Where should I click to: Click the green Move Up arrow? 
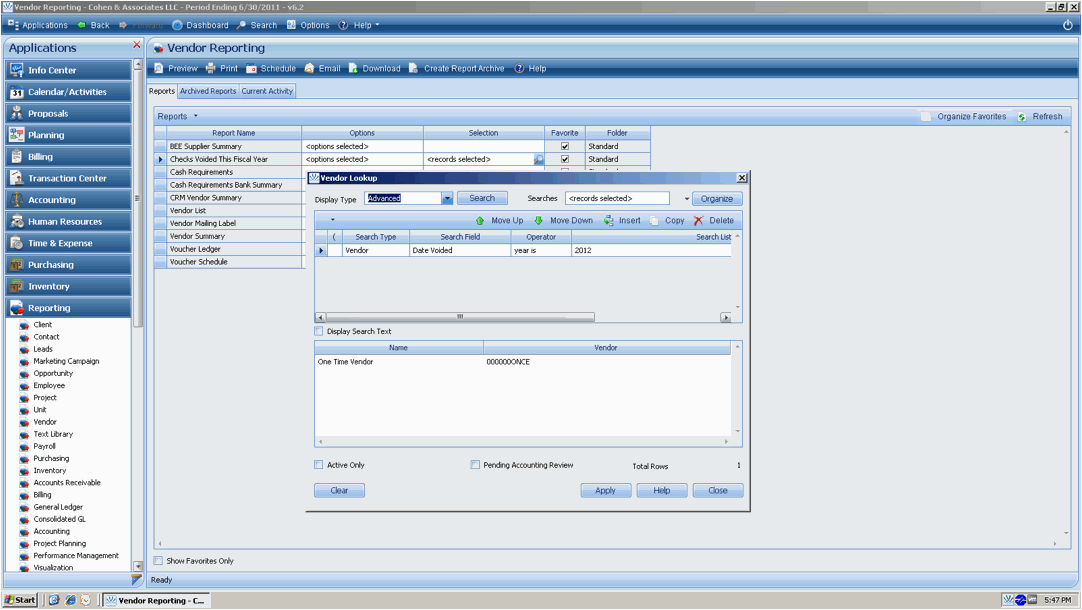pos(481,220)
